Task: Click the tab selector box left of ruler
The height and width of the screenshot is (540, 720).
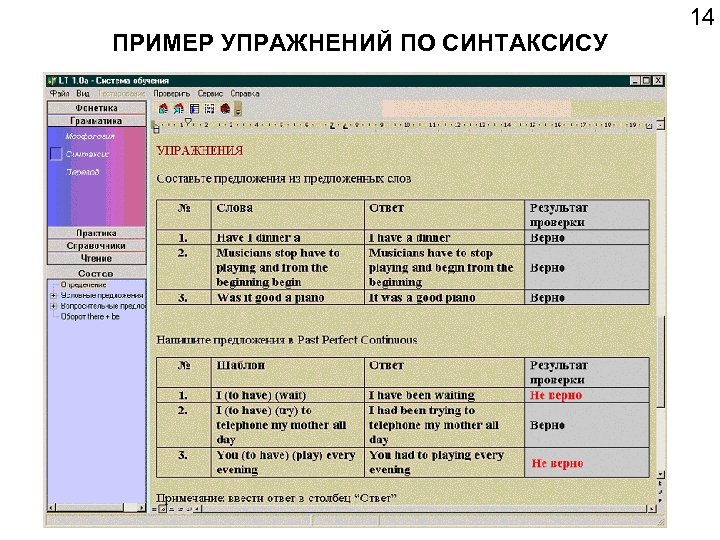Action: click(x=155, y=127)
